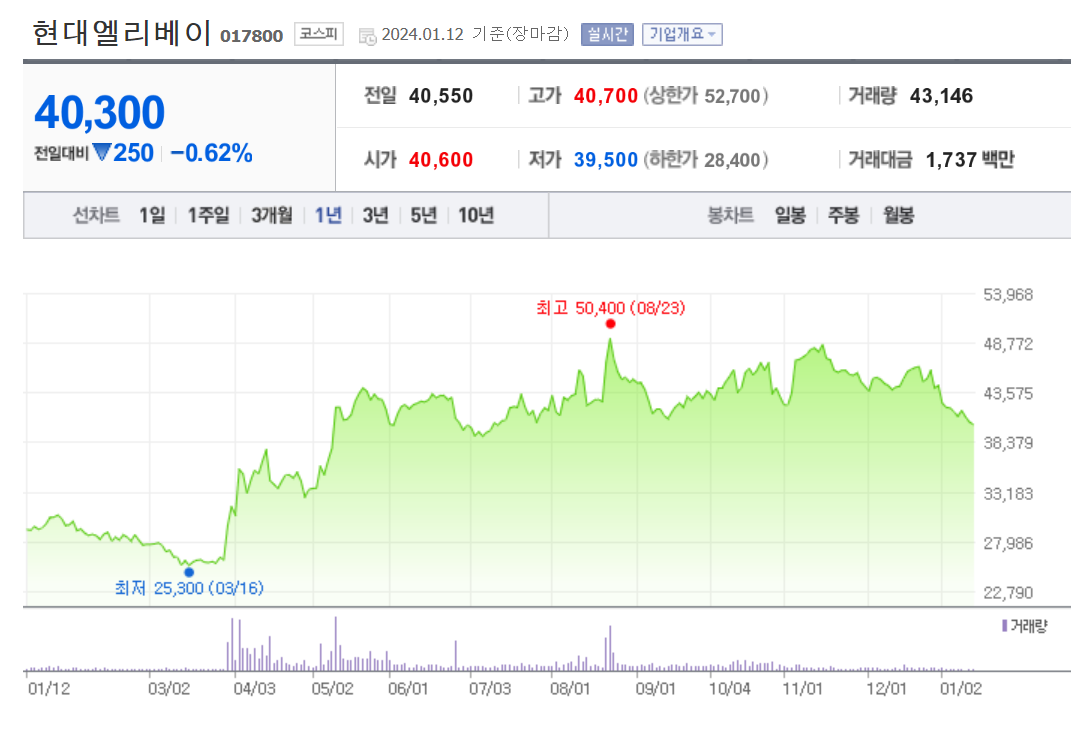1071x732 pixels.
Task: Click the stock code 017800
Action: click(251, 36)
